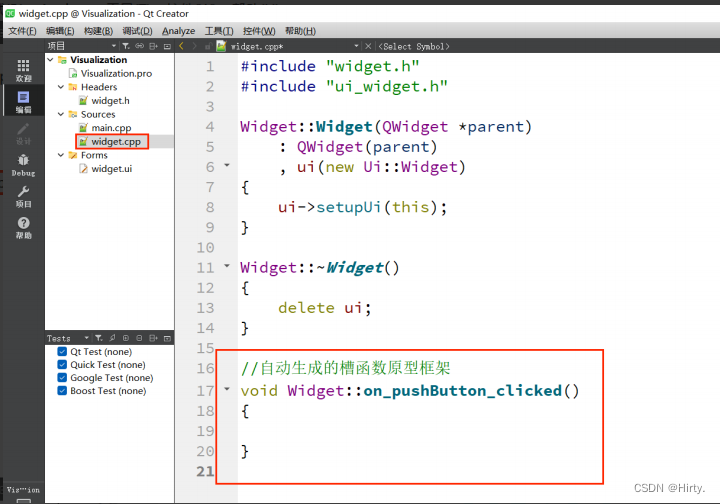
Task: Uncheck the Boost Test (none) checkbox
Action: (x=62, y=391)
